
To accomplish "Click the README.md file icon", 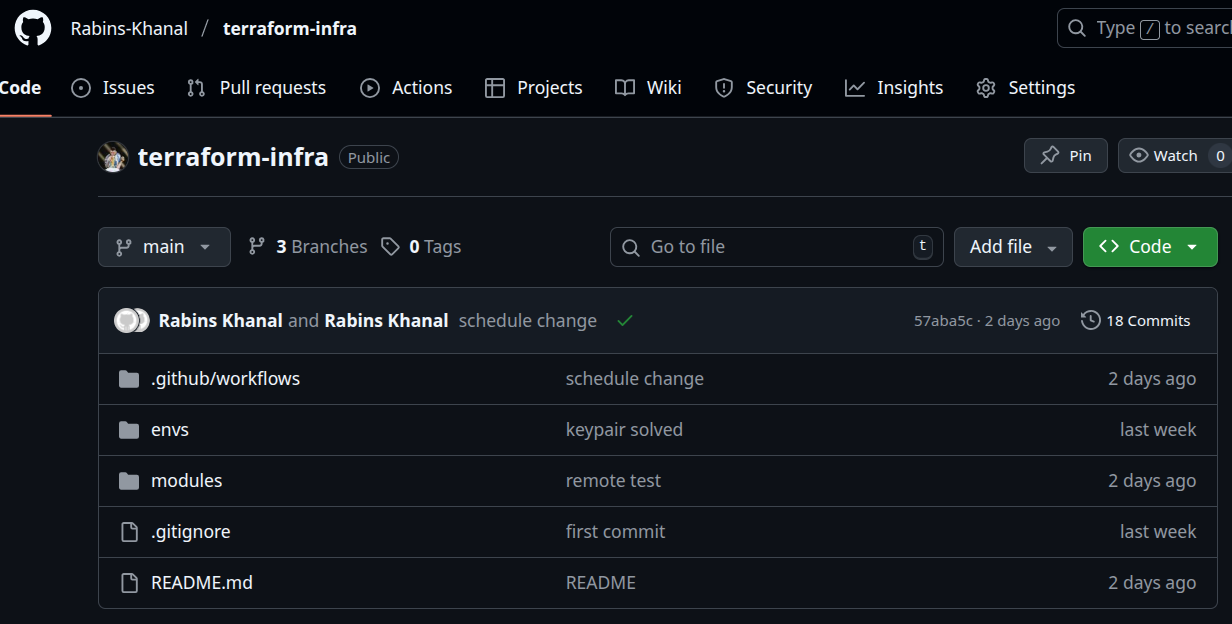I will coord(129,583).
